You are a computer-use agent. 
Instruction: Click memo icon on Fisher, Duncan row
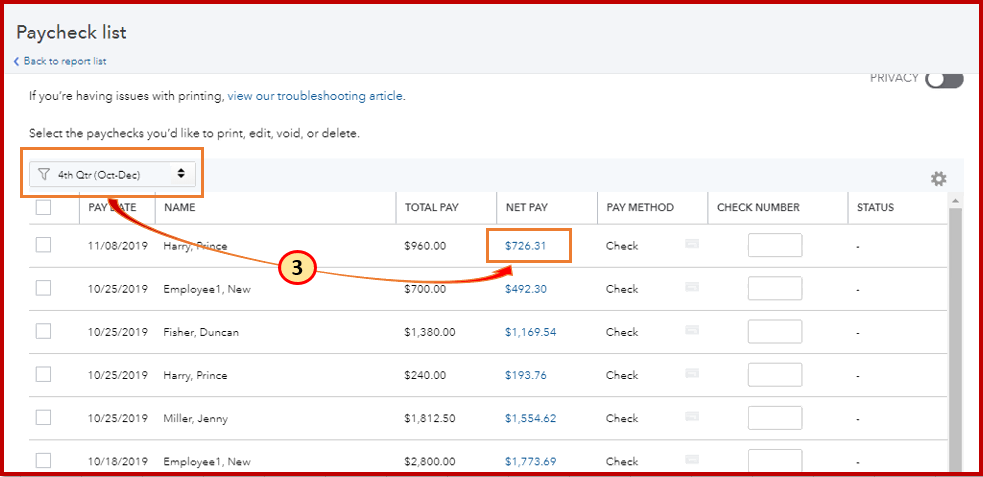point(692,331)
